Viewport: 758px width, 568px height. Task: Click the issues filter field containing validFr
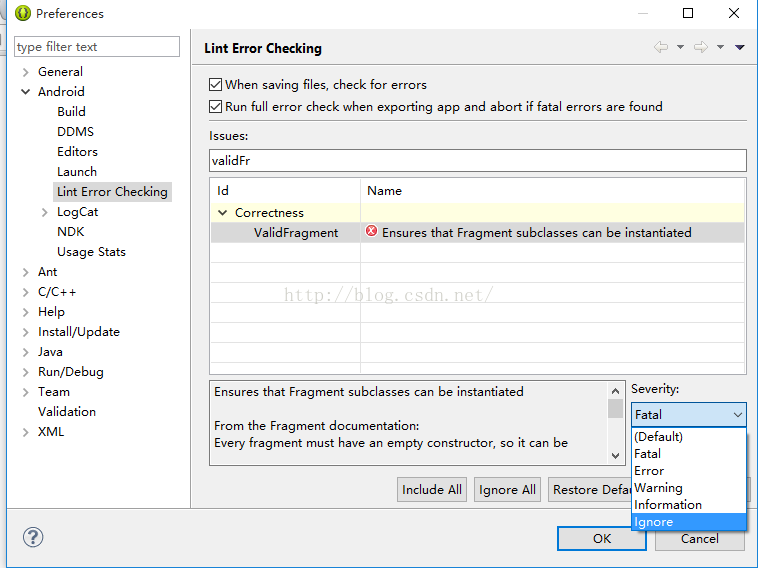[478, 160]
